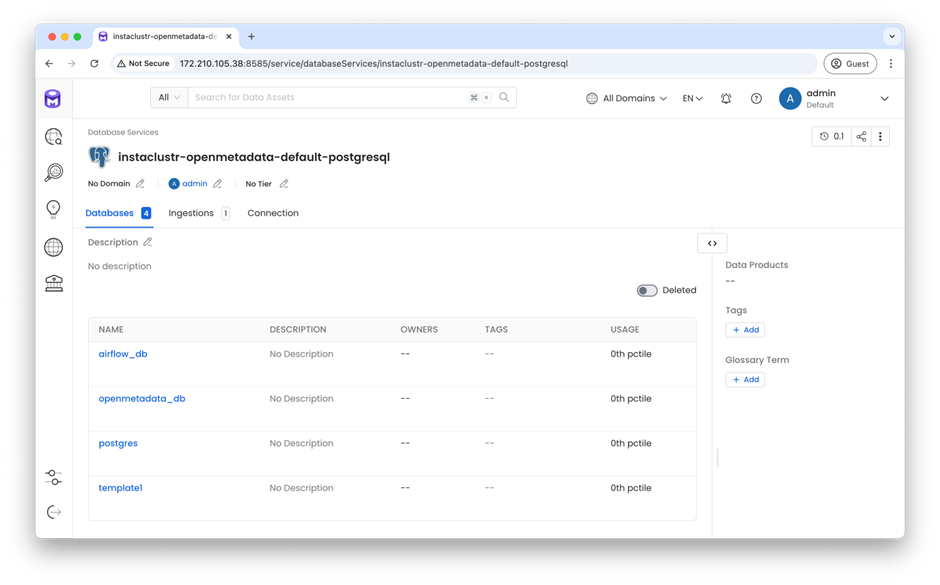Click the OWNERS column header
The image size is (940, 585).
tap(419, 329)
